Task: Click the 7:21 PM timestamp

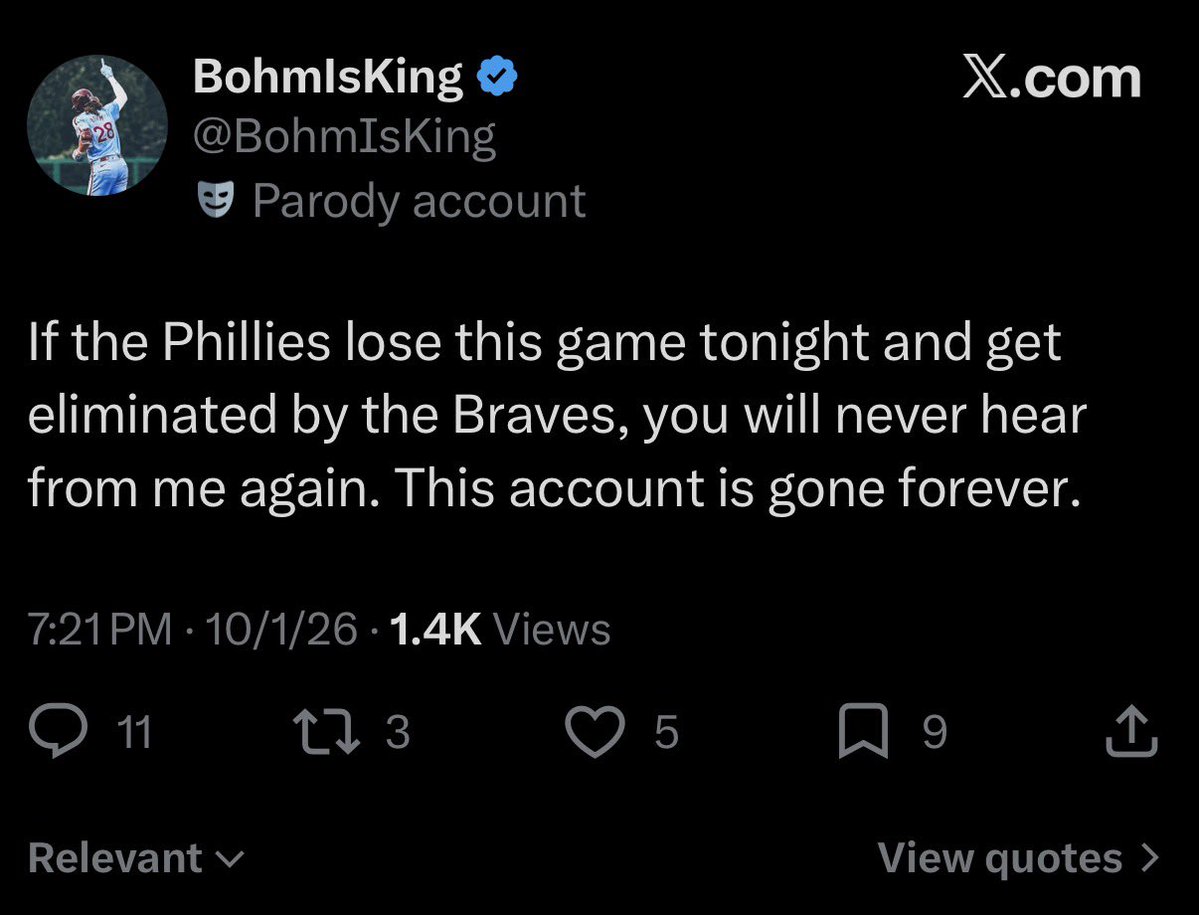Action: (x=100, y=630)
